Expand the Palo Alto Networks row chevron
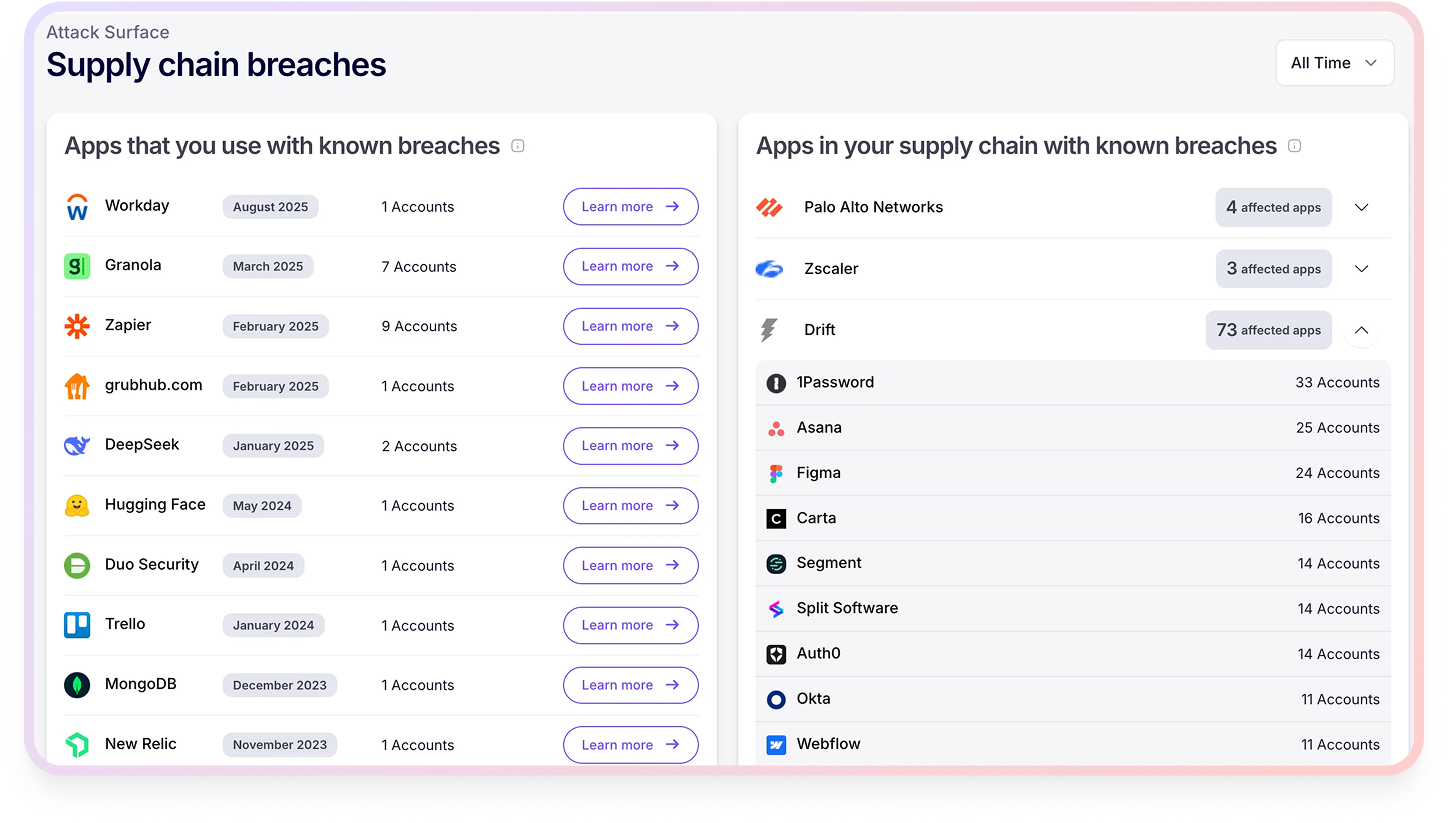 click(1361, 208)
